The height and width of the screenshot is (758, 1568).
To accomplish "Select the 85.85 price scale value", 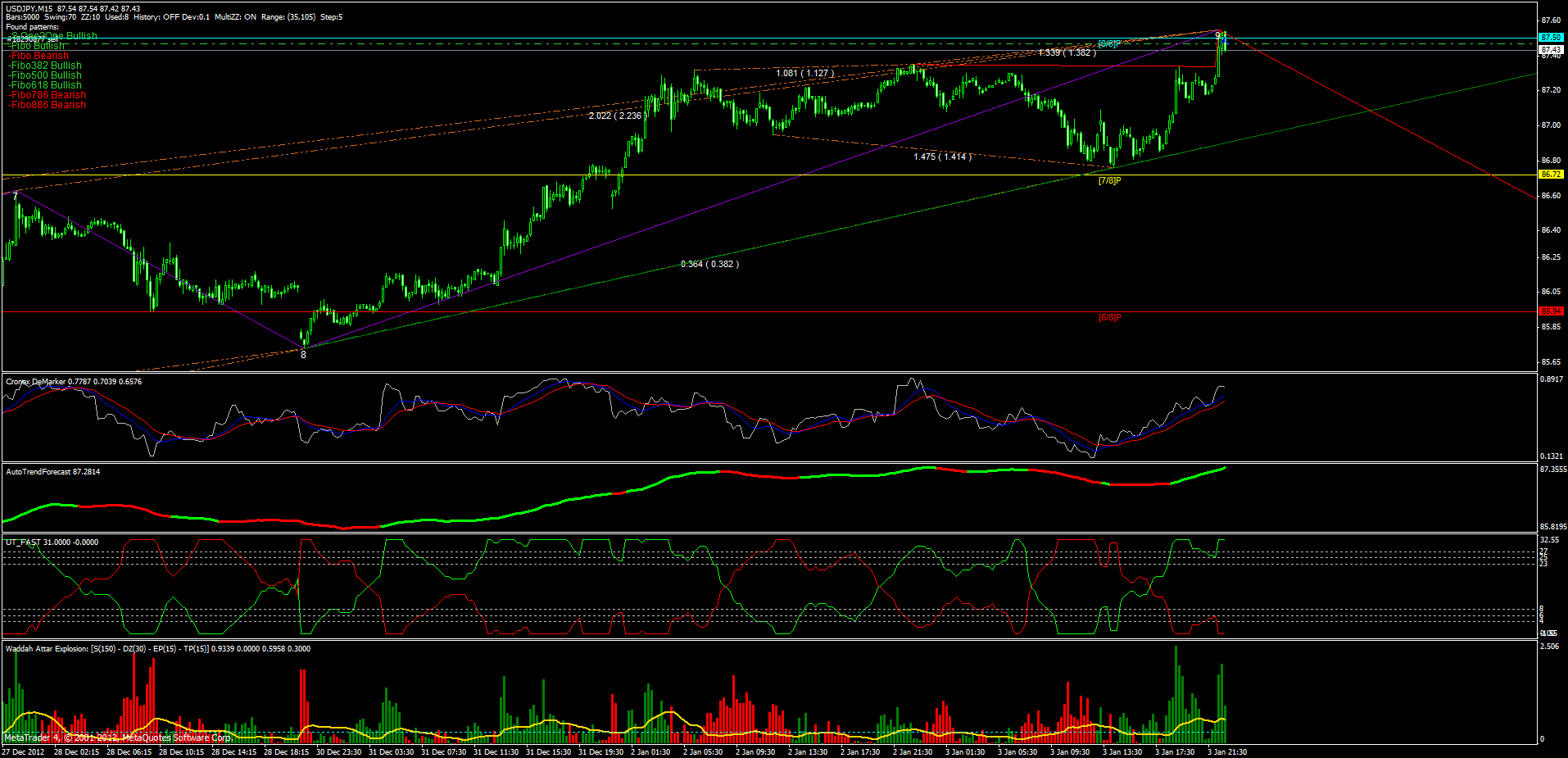I will click(1551, 327).
